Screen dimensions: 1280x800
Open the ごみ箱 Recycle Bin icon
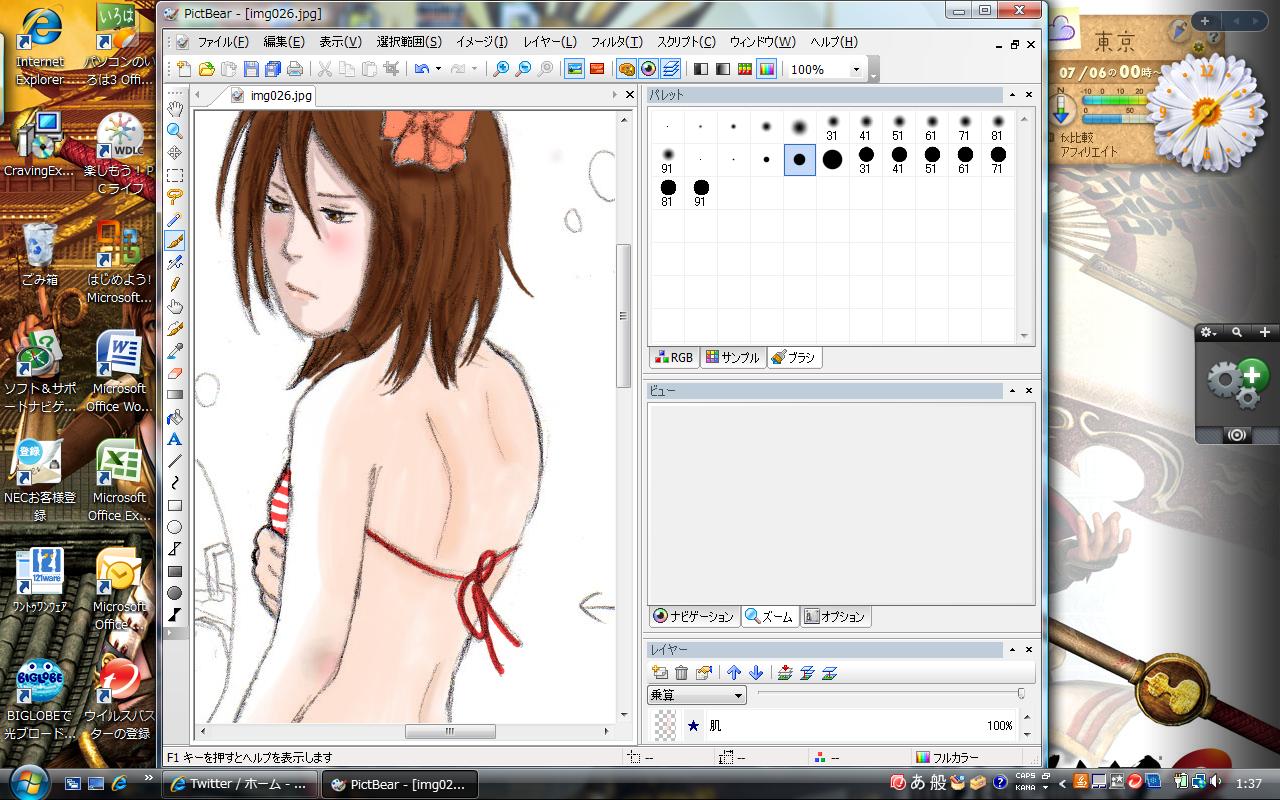coord(39,255)
